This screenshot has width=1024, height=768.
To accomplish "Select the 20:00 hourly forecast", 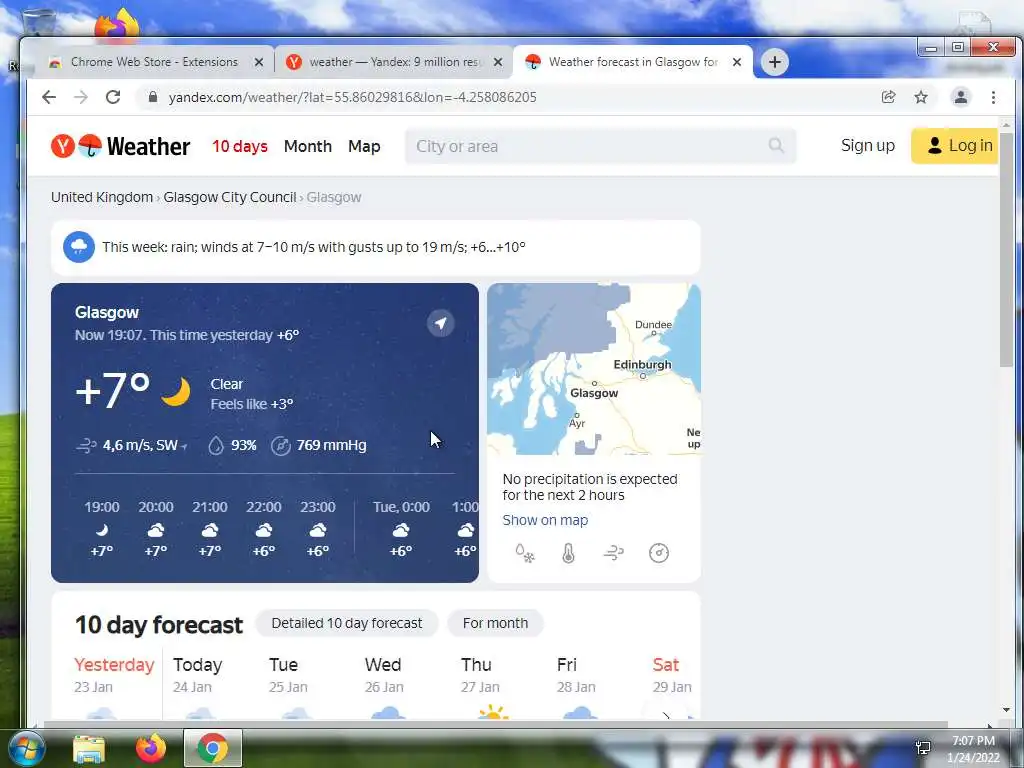I will (x=155, y=528).
